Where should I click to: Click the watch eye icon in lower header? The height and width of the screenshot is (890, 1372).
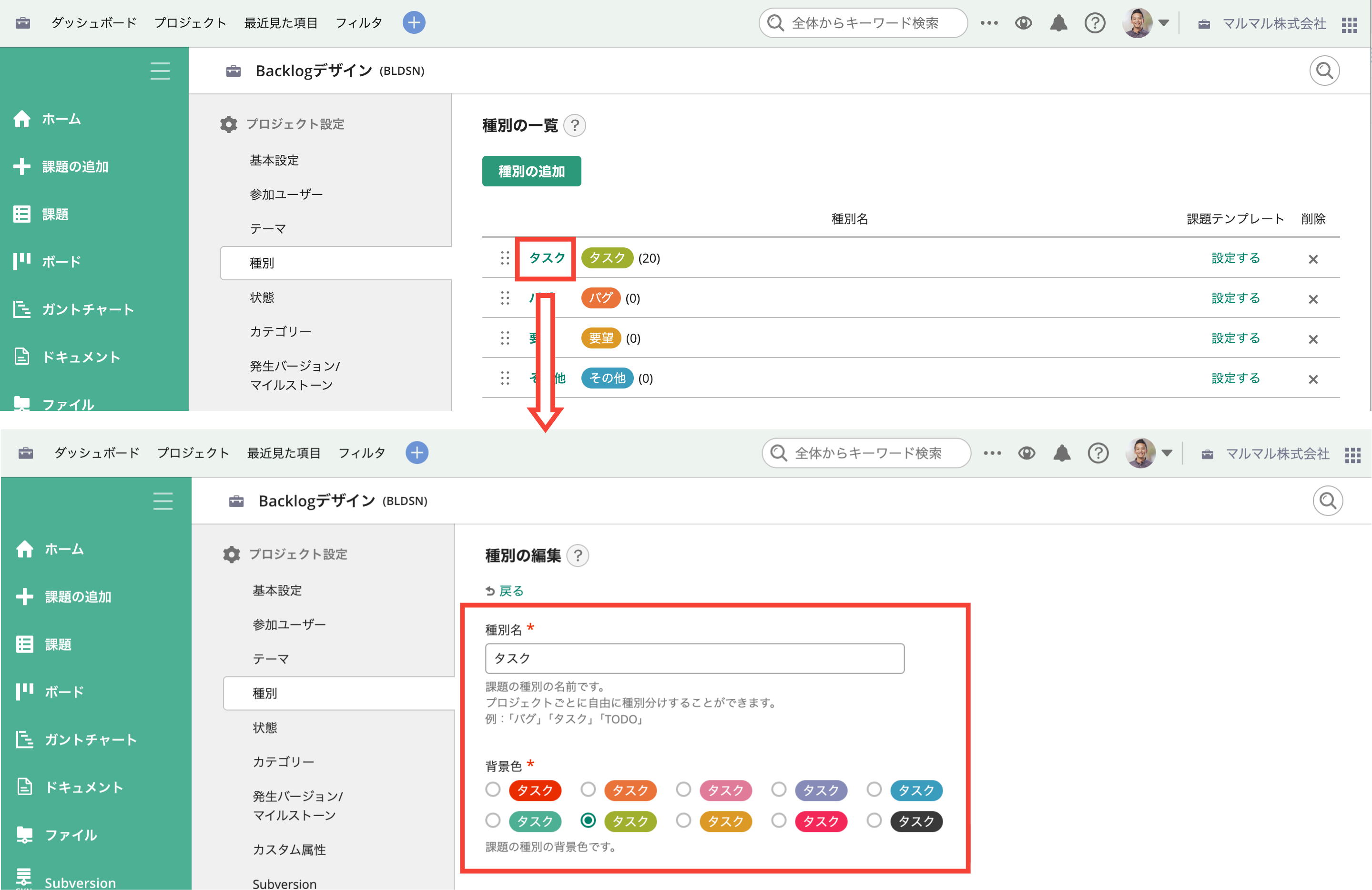(1026, 453)
